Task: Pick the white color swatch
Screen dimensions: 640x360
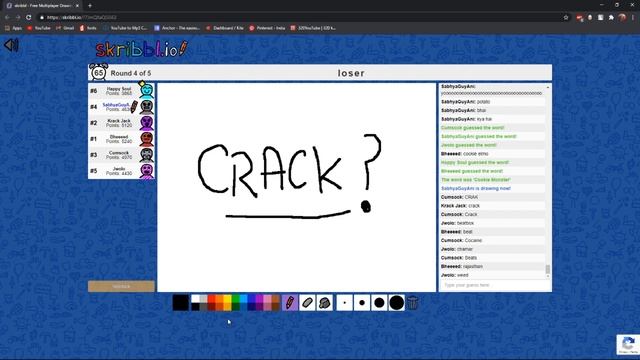Action: pyautogui.click(x=196, y=299)
